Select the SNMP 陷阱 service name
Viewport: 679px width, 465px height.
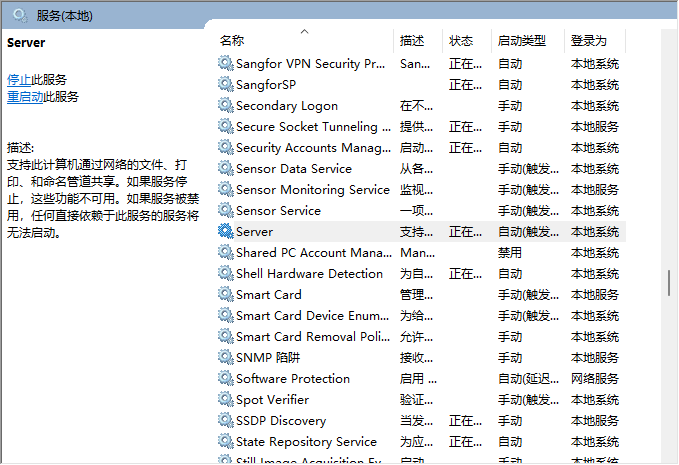(x=268, y=358)
